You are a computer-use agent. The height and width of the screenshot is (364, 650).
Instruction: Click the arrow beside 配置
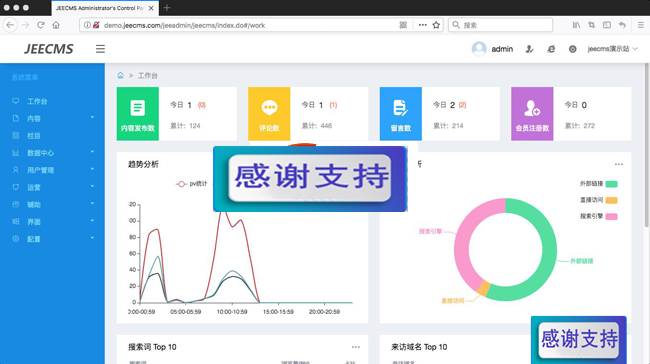pos(92,238)
